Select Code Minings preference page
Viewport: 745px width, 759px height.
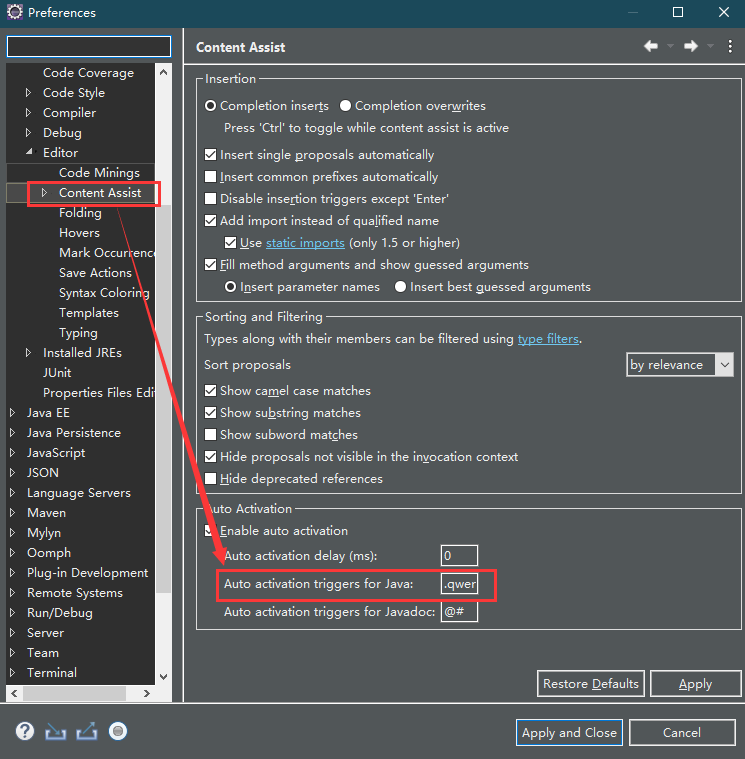(99, 172)
